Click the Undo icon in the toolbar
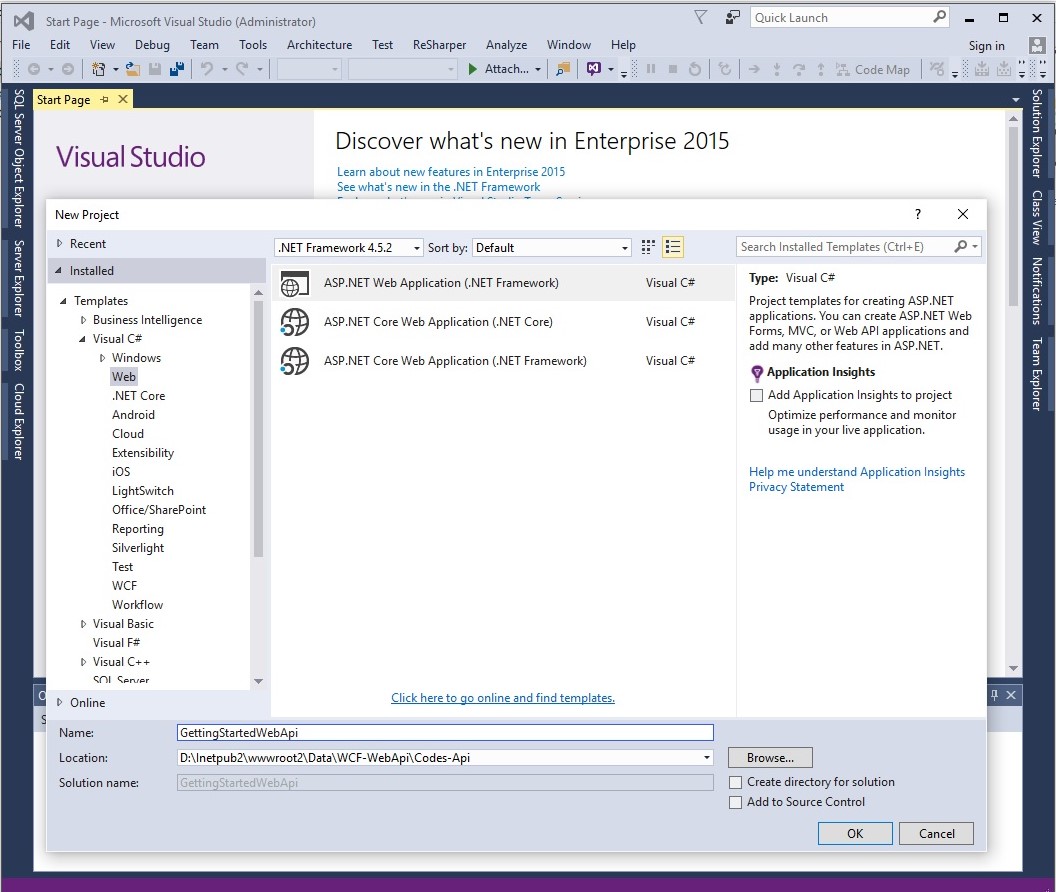Screen dimensions: 1056x892 point(205,68)
